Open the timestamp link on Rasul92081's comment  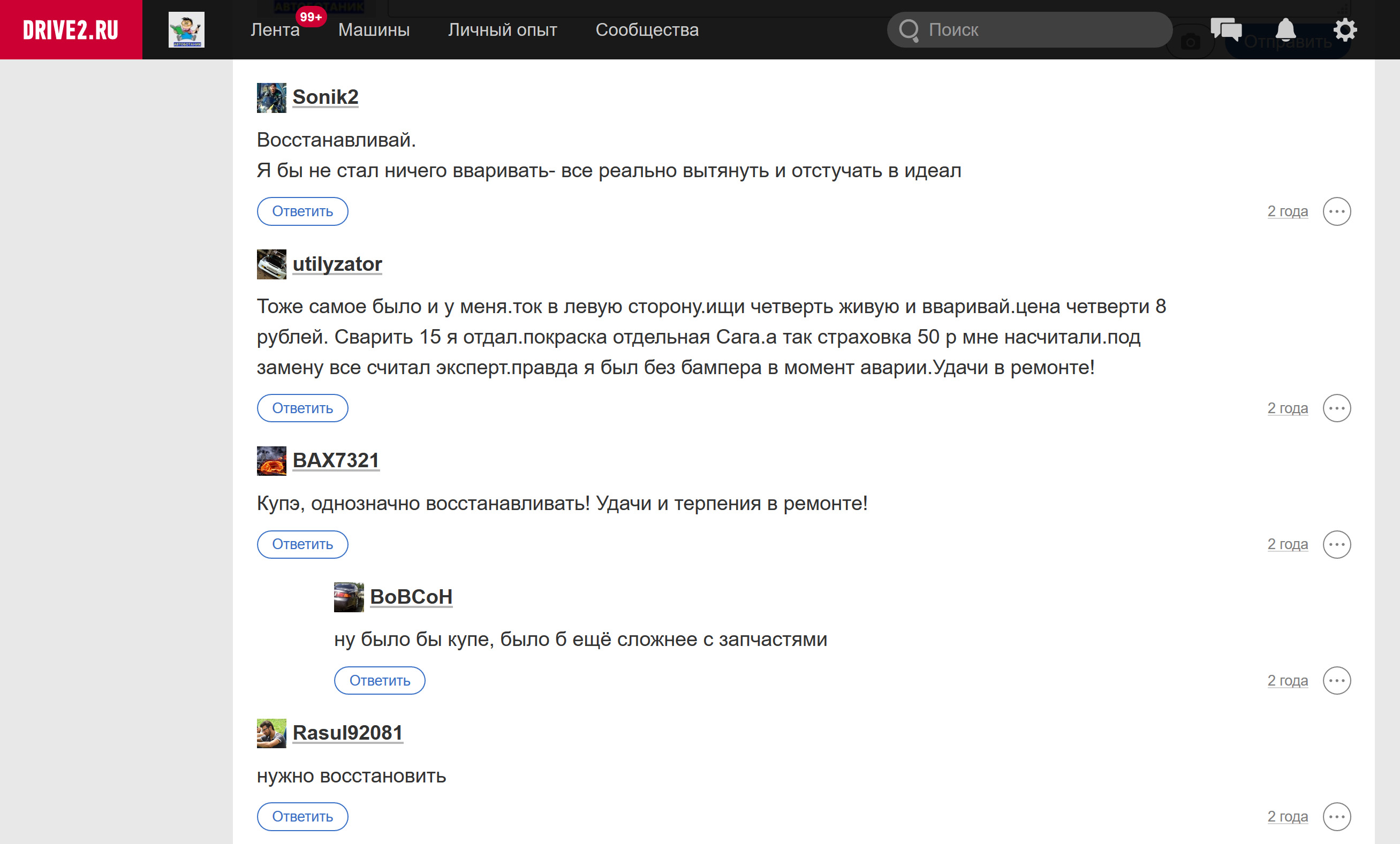click(x=1288, y=816)
